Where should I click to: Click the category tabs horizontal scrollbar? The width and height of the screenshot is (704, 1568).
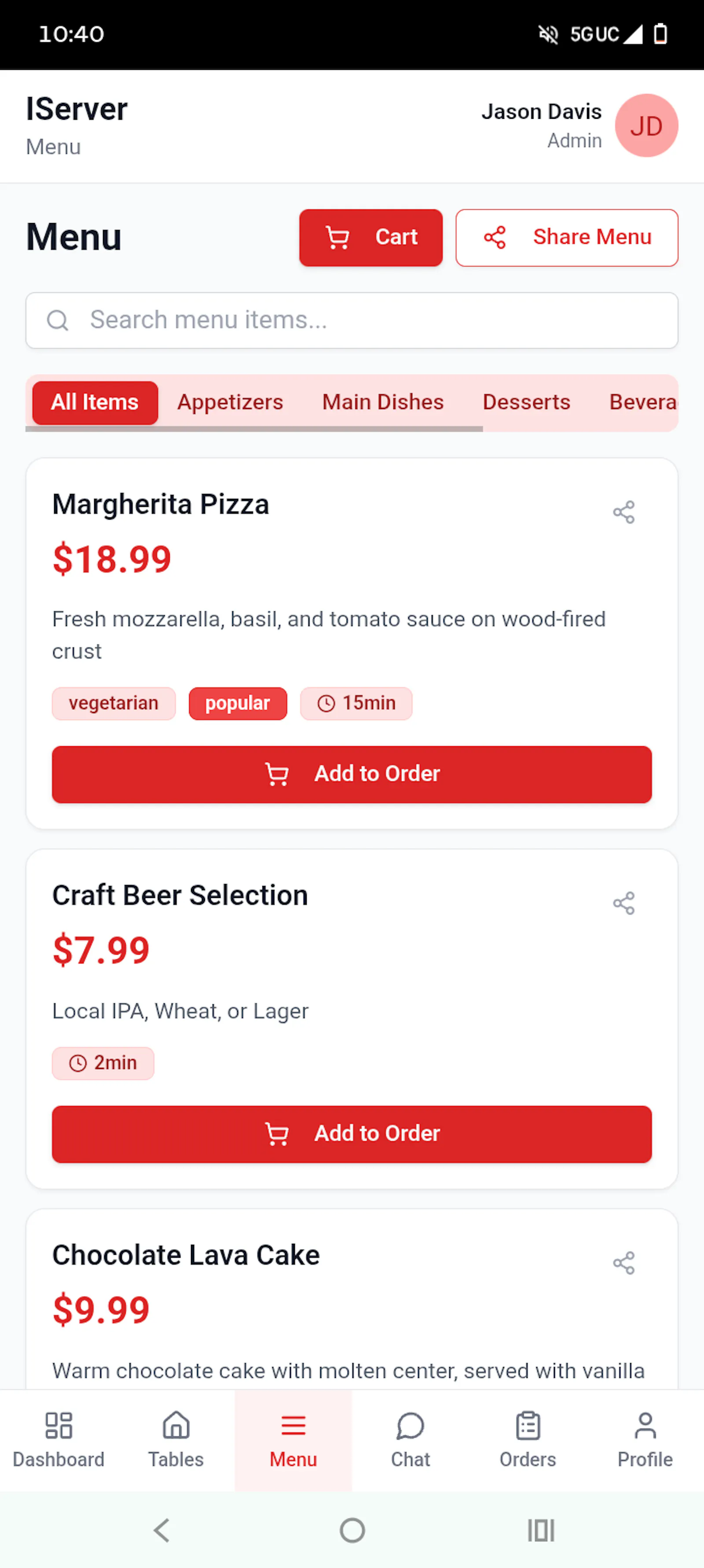click(x=254, y=429)
